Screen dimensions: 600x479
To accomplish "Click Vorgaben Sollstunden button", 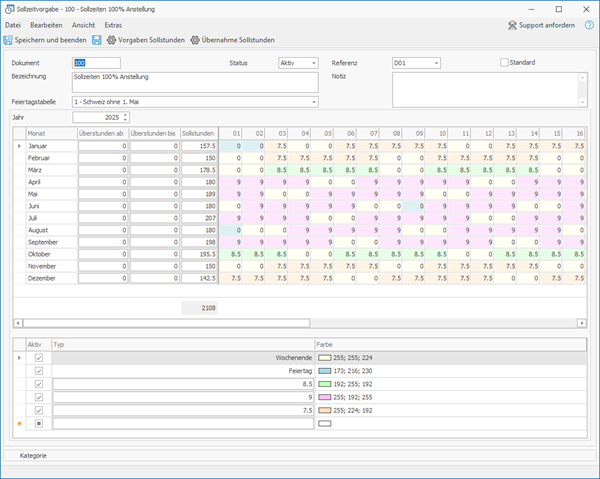I will 146,40.
